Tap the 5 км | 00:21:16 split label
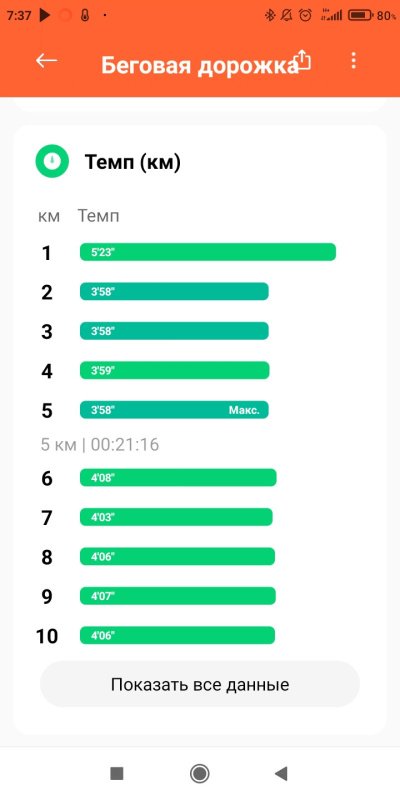The height and width of the screenshot is (800, 400). [100, 445]
